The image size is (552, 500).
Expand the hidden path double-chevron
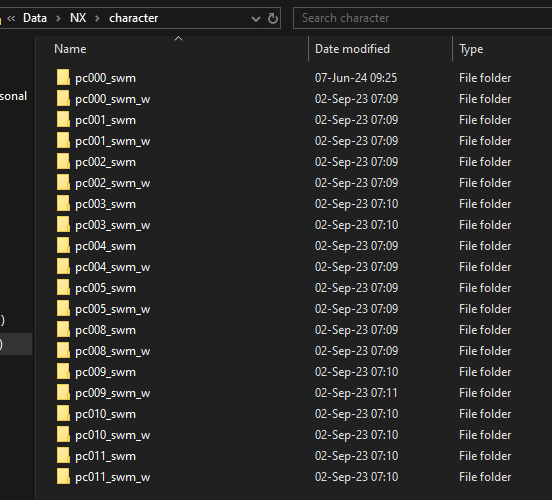point(11,18)
